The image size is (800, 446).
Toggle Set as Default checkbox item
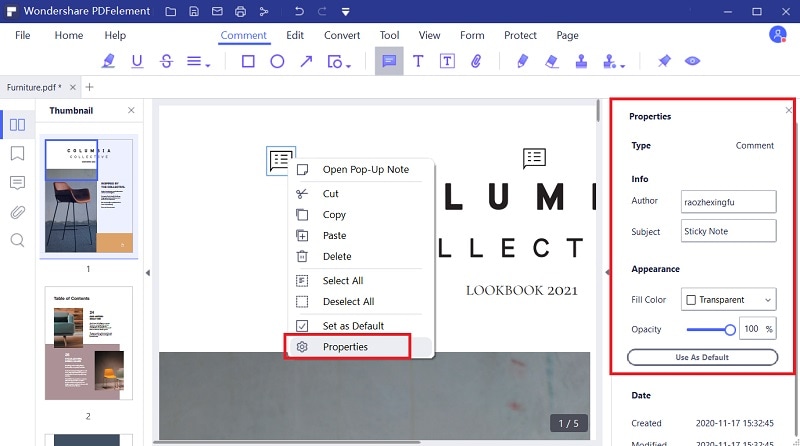(360, 326)
